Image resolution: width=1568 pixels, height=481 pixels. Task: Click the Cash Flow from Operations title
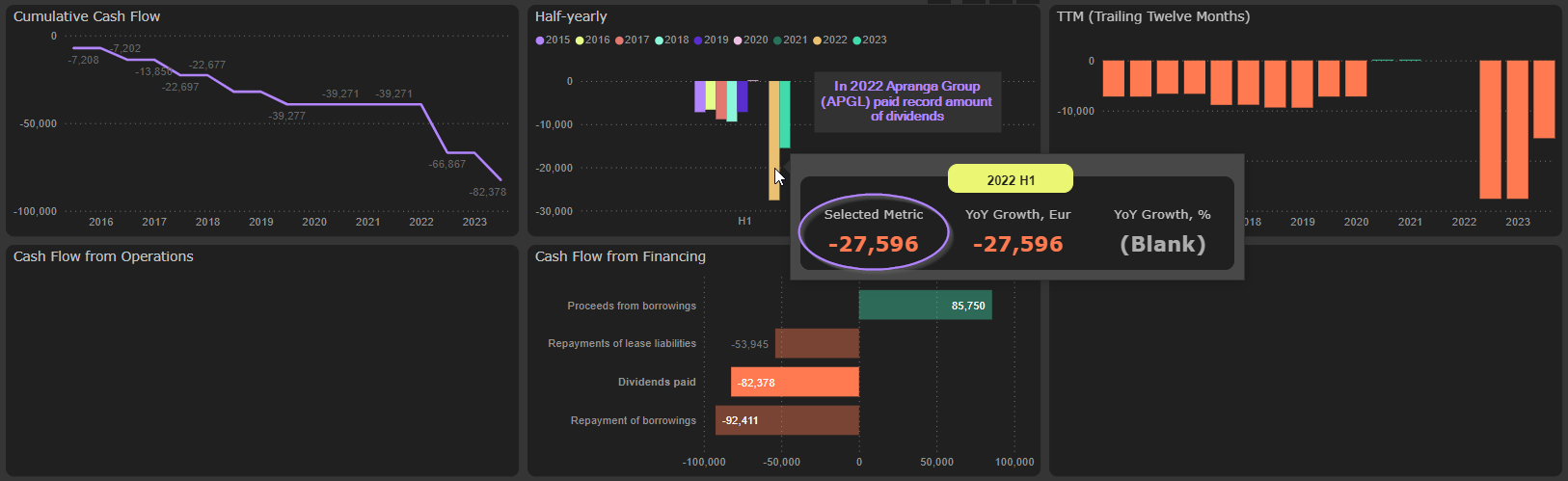103,256
